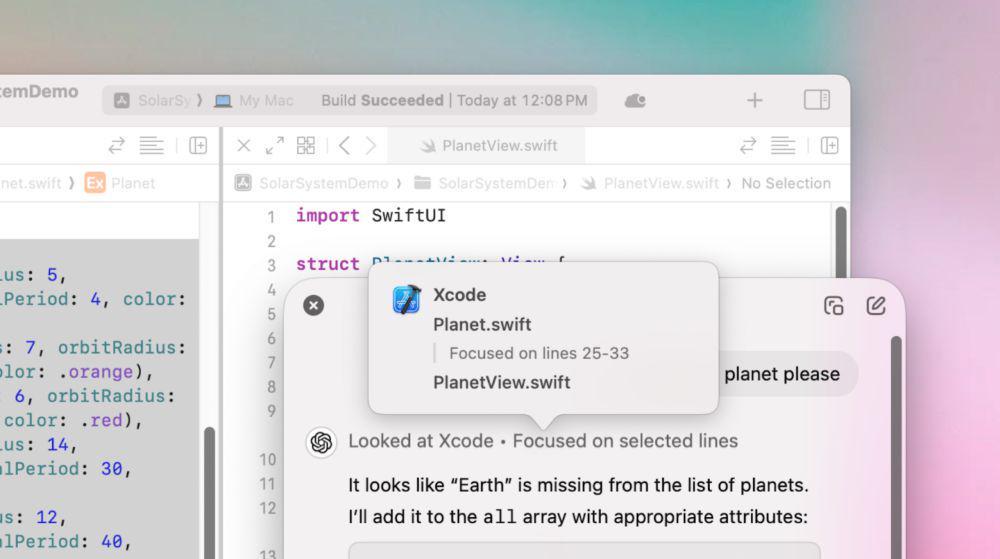Click the ChatGPT panel scrollbar
Screen dimensions: 1000x559
[895, 446]
